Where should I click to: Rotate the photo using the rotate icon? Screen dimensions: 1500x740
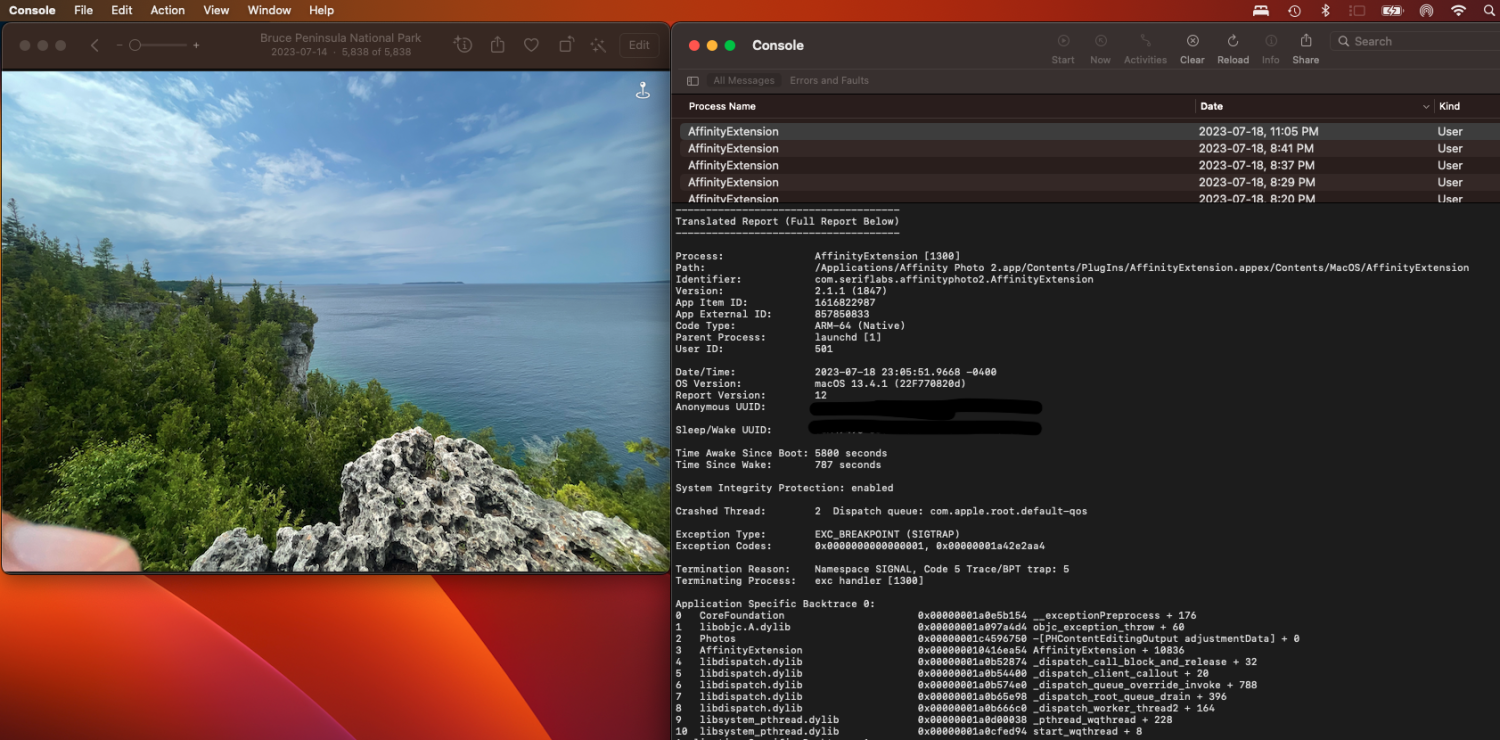point(565,45)
